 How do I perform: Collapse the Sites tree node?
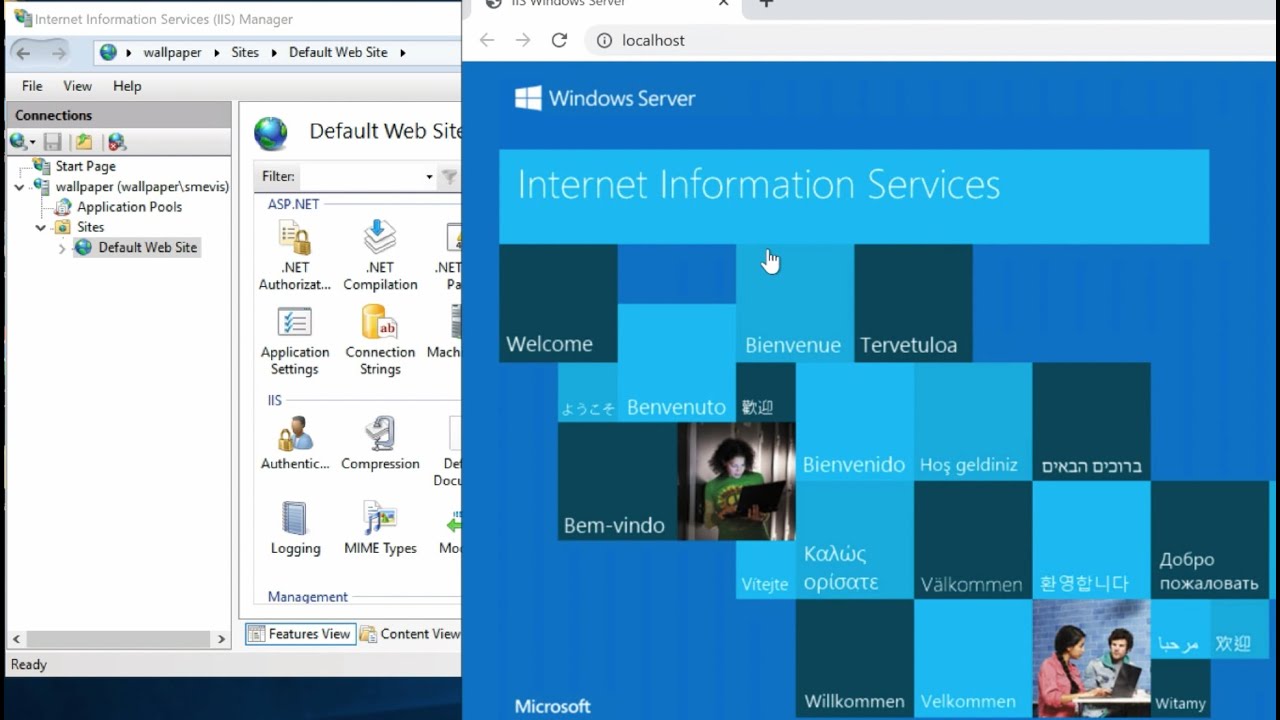tap(41, 227)
